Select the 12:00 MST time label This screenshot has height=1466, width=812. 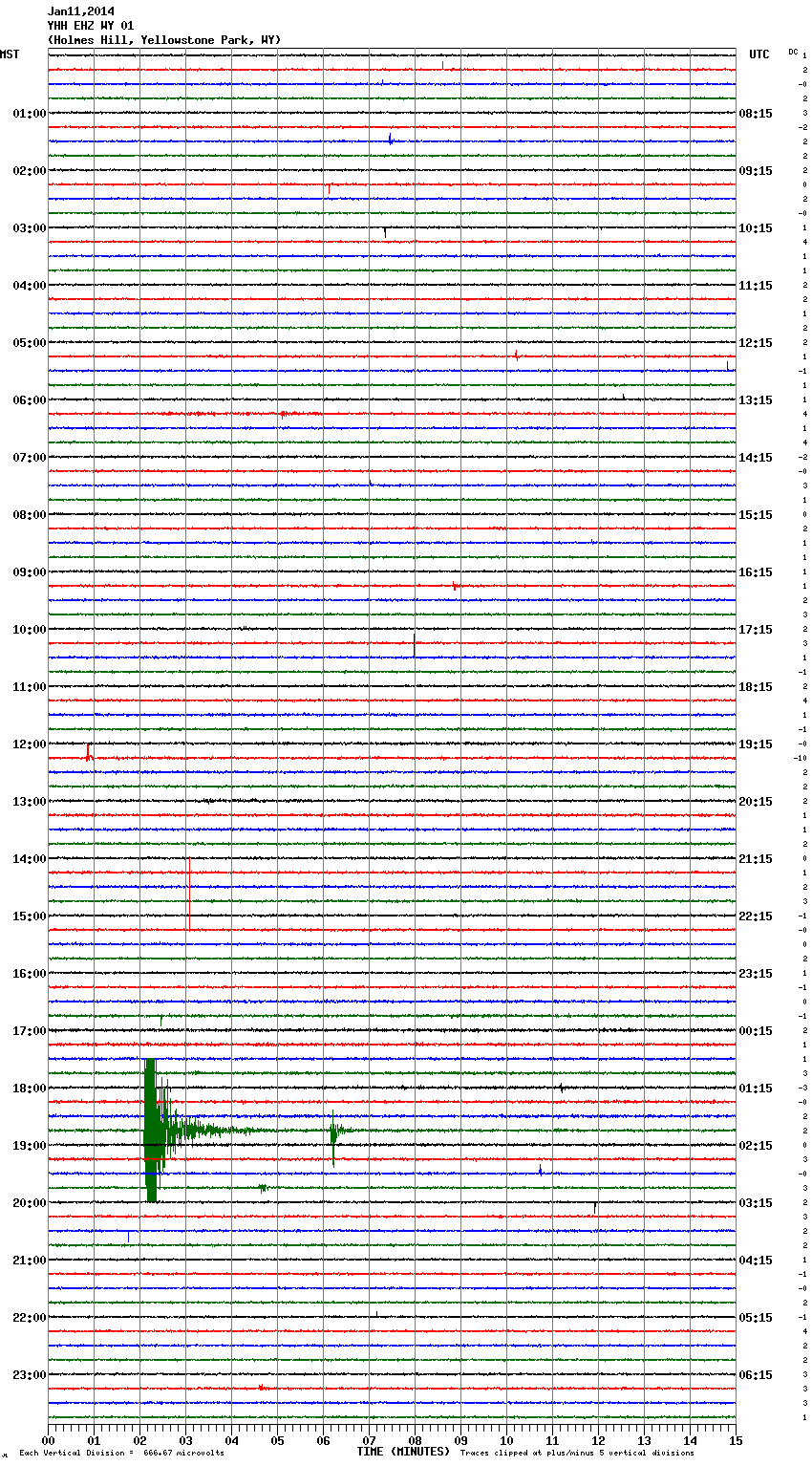(29, 744)
